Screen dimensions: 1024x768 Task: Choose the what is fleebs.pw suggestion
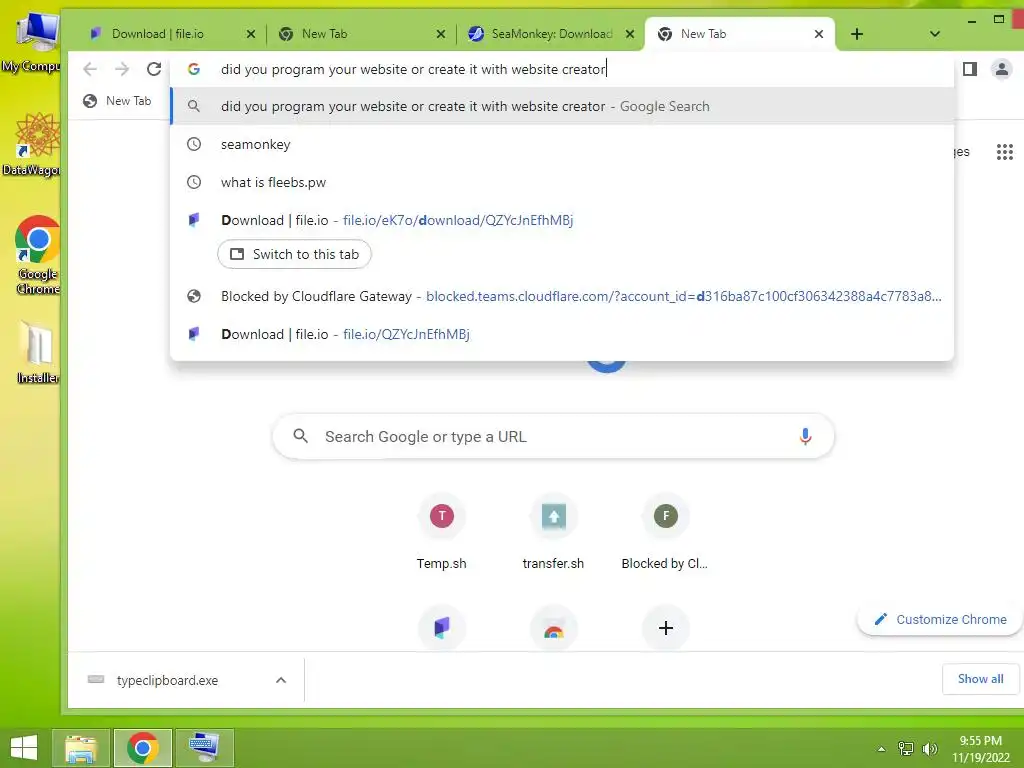(562, 182)
